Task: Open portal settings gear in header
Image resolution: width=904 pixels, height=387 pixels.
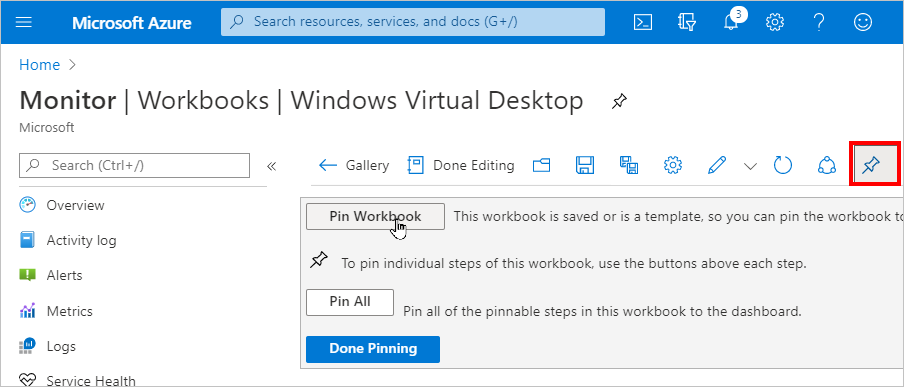Action: [775, 22]
